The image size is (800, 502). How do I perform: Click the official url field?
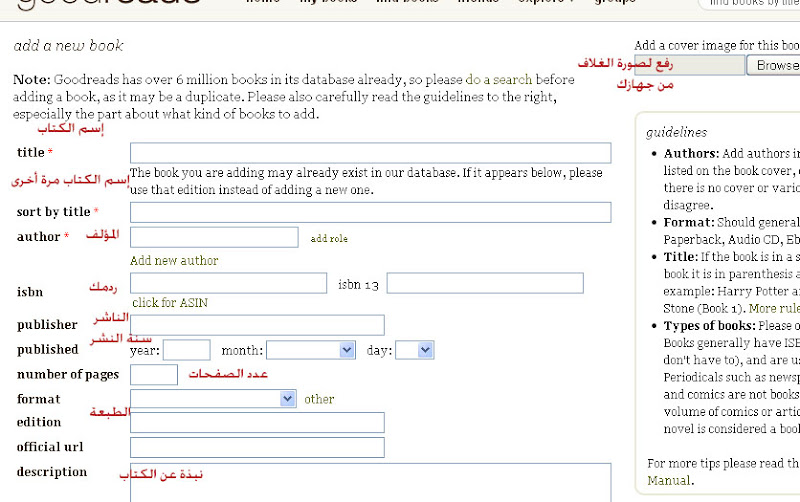coord(257,447)
